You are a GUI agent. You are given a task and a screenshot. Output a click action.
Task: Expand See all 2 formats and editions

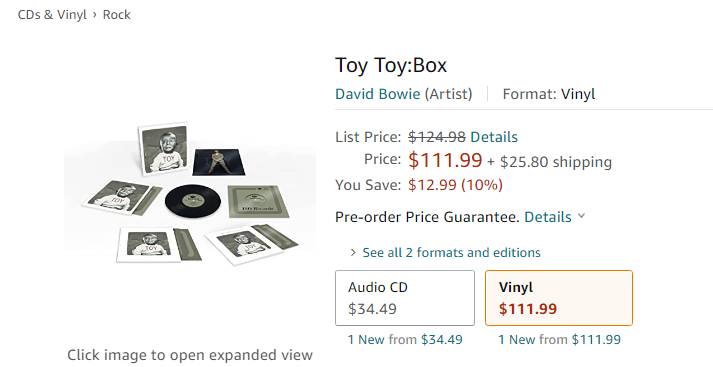[x=451, y=252]
